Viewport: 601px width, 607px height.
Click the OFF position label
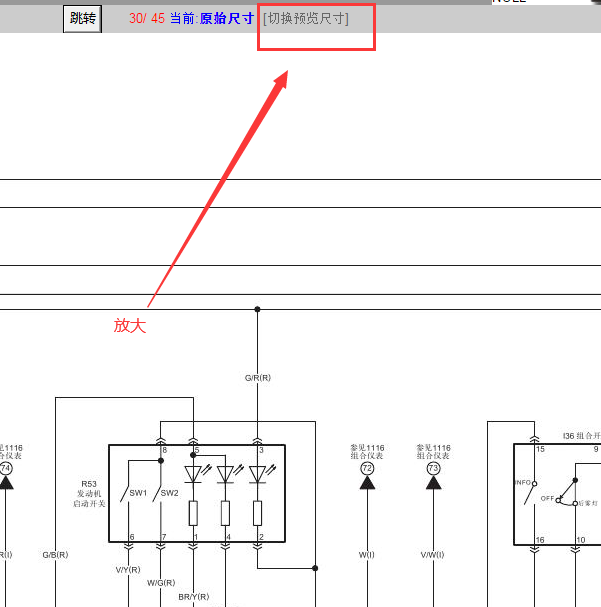point(548,498)
